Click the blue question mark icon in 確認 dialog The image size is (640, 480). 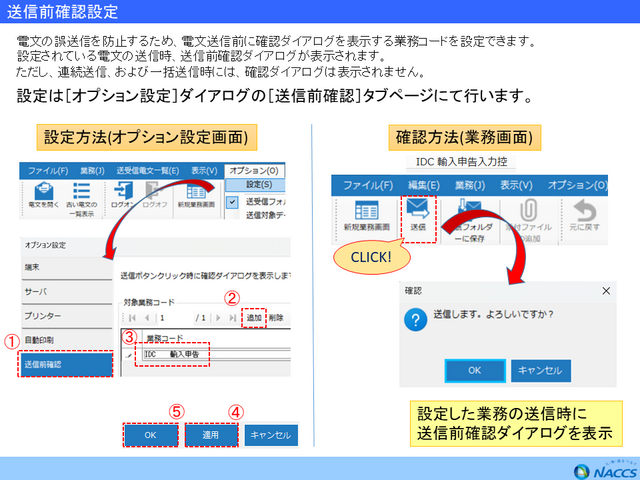click(x=416, y=320)
